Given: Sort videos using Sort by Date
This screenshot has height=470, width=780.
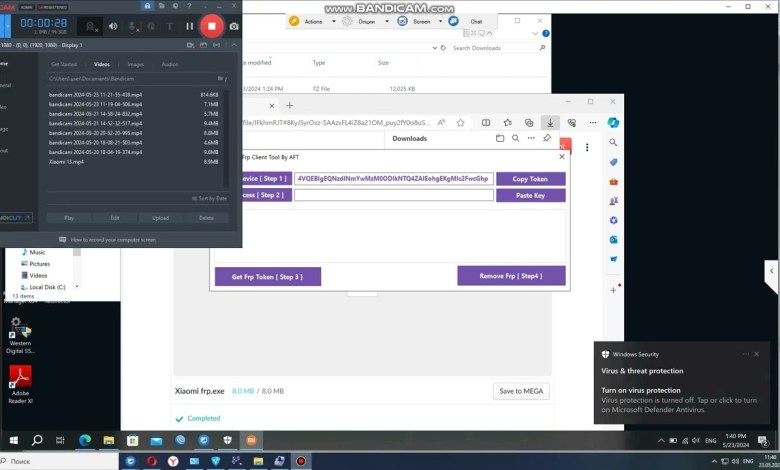Looking at the screenshot, I should click(x=208, y=198).
